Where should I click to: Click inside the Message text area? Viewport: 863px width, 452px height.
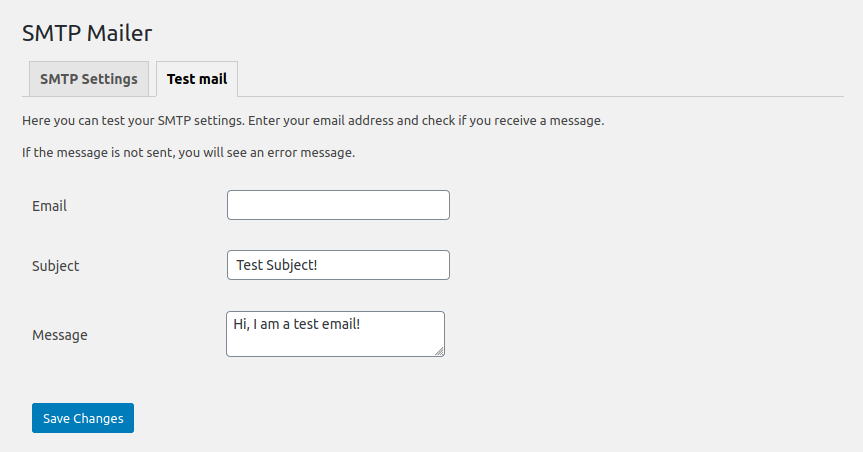(x=335, y=334)
